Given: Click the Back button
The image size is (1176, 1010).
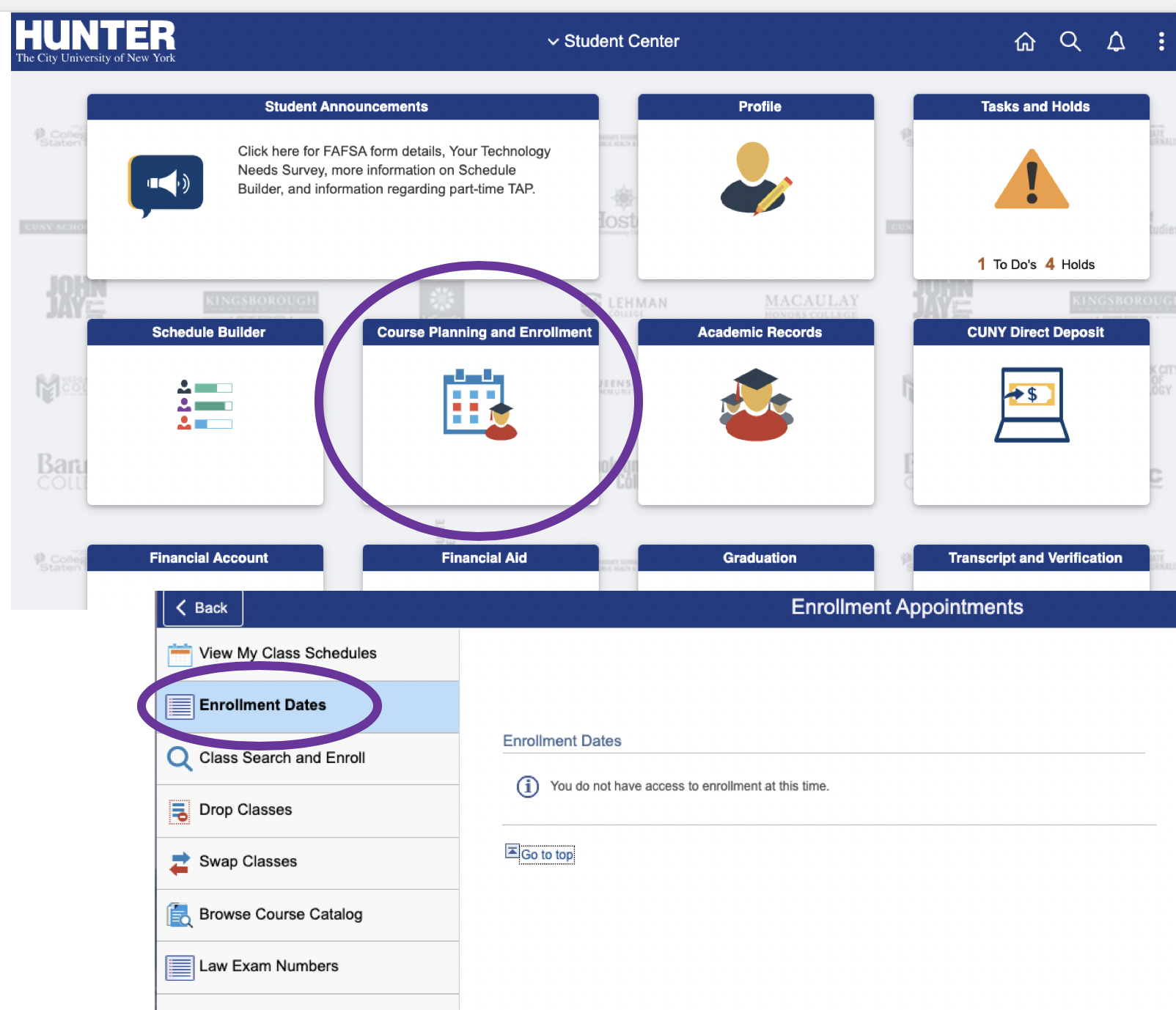Looking at the screenshot, I should (x=202, y=608).
